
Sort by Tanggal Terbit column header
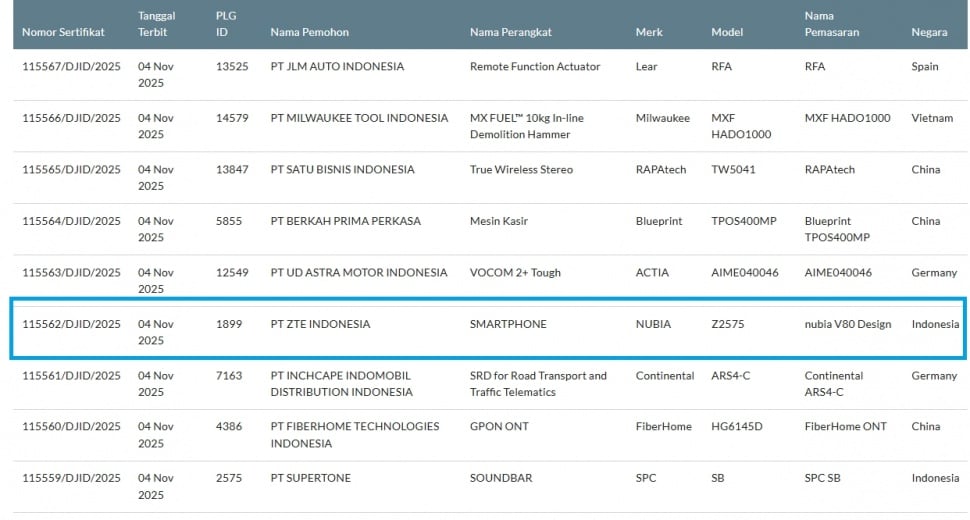click(158, 24)
